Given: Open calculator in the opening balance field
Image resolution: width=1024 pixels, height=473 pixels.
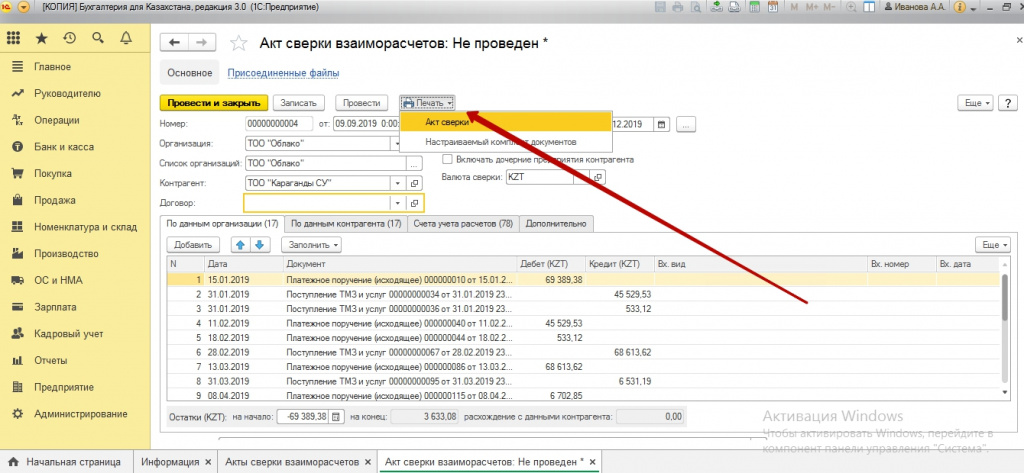Looking at the screenshot, I should point(336,416).
